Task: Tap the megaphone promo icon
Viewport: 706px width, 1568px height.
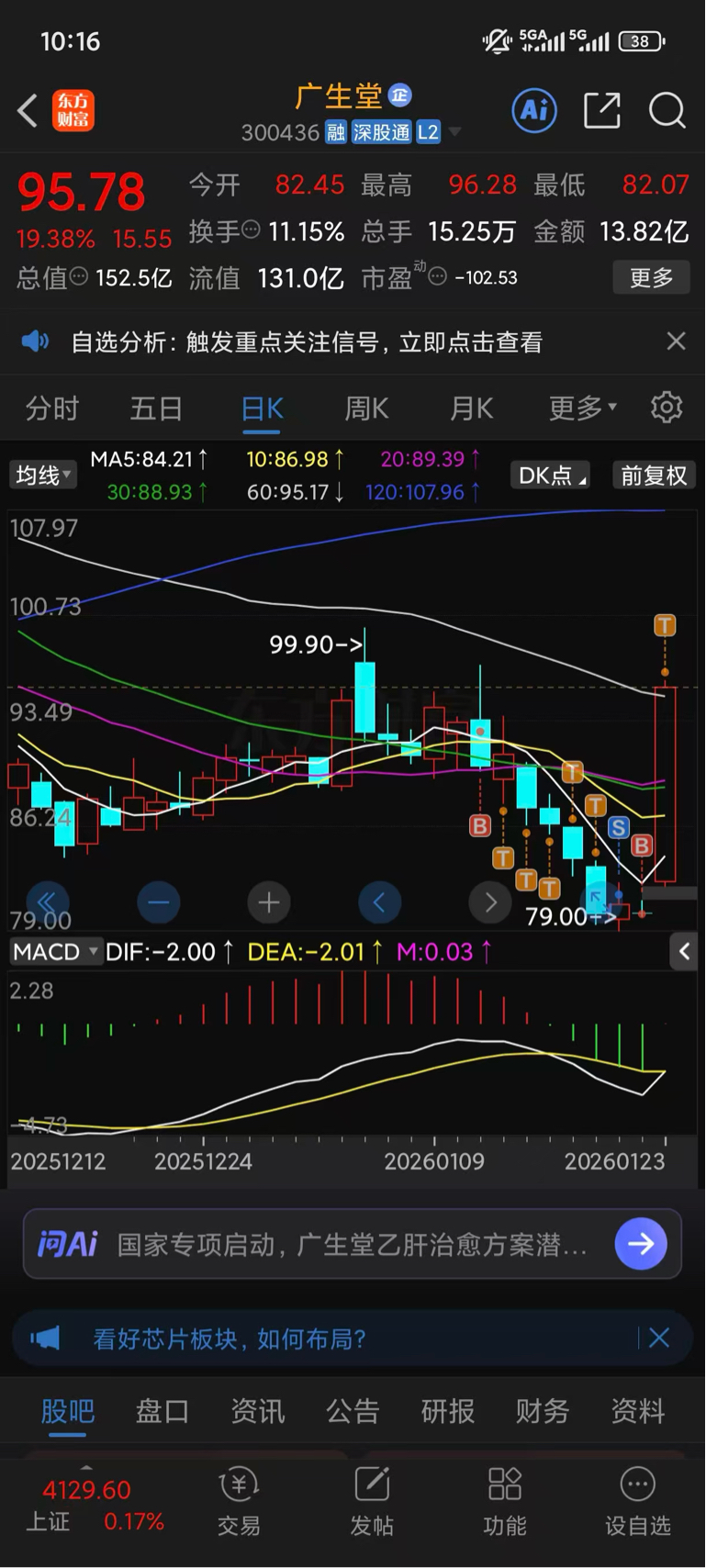Action: pyautogui.click(x=45, y=1338)
